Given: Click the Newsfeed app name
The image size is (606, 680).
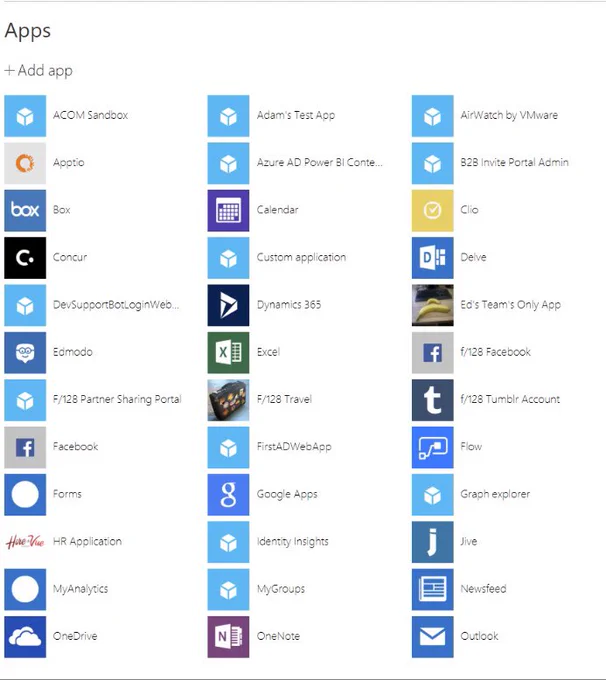Looking at the screenshot, I should (483, 588).
